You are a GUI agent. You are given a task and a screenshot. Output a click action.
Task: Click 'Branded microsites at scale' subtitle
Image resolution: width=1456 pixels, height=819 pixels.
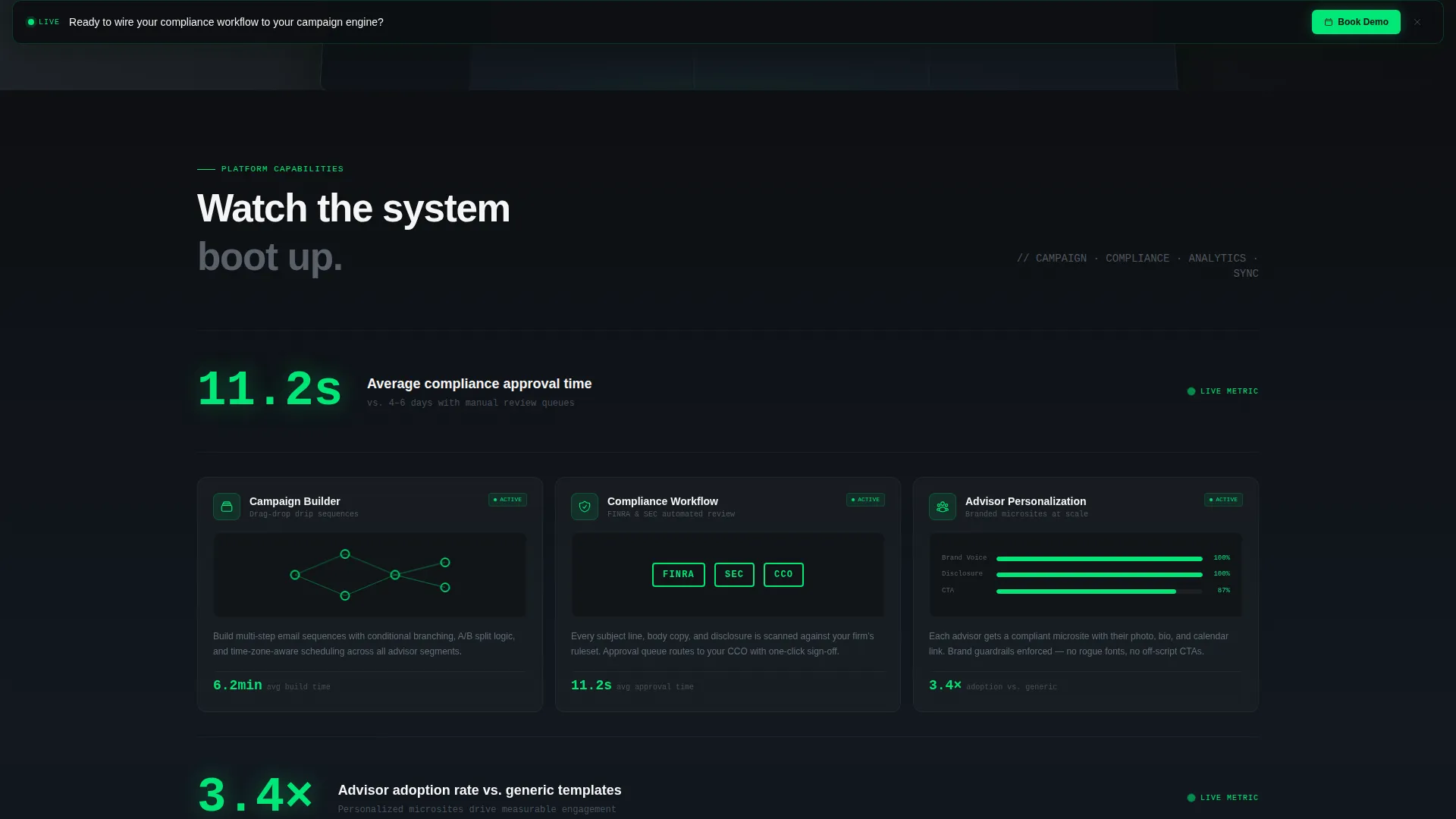click(1027, 514)
